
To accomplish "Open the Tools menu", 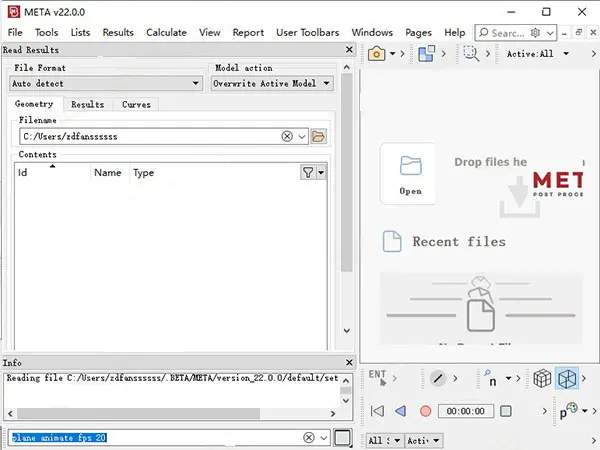I will tap(46, 33).
